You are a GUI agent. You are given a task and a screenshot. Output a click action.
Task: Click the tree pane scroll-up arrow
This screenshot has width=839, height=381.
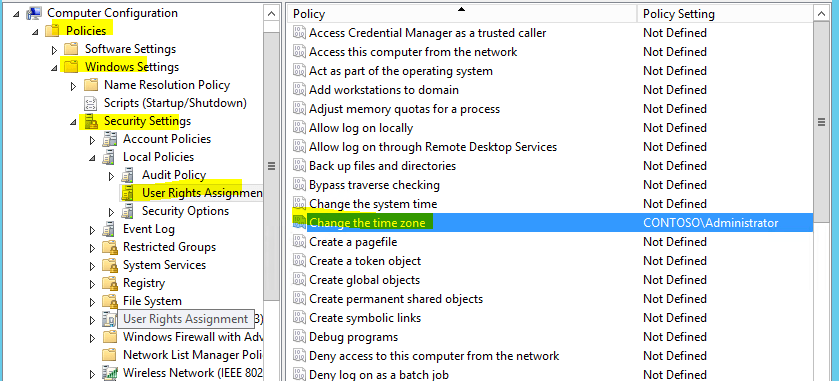pos(272,13)
